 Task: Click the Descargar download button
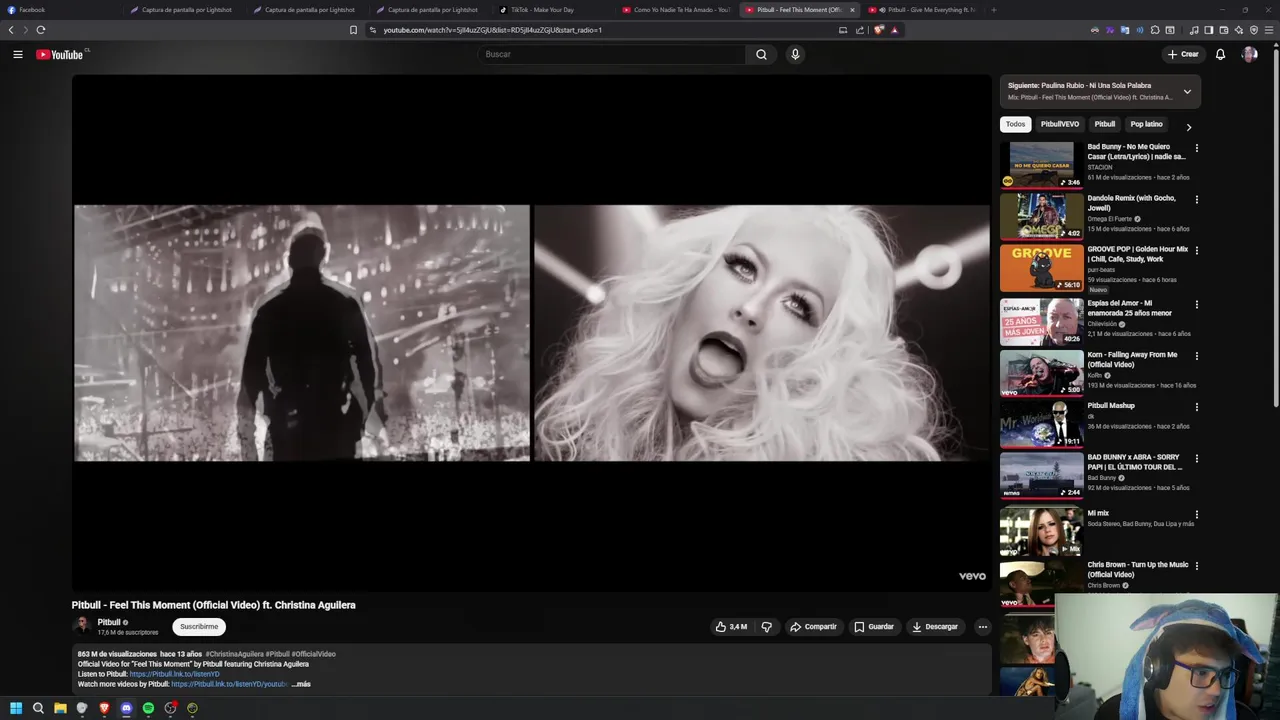(x=935, y=627)
